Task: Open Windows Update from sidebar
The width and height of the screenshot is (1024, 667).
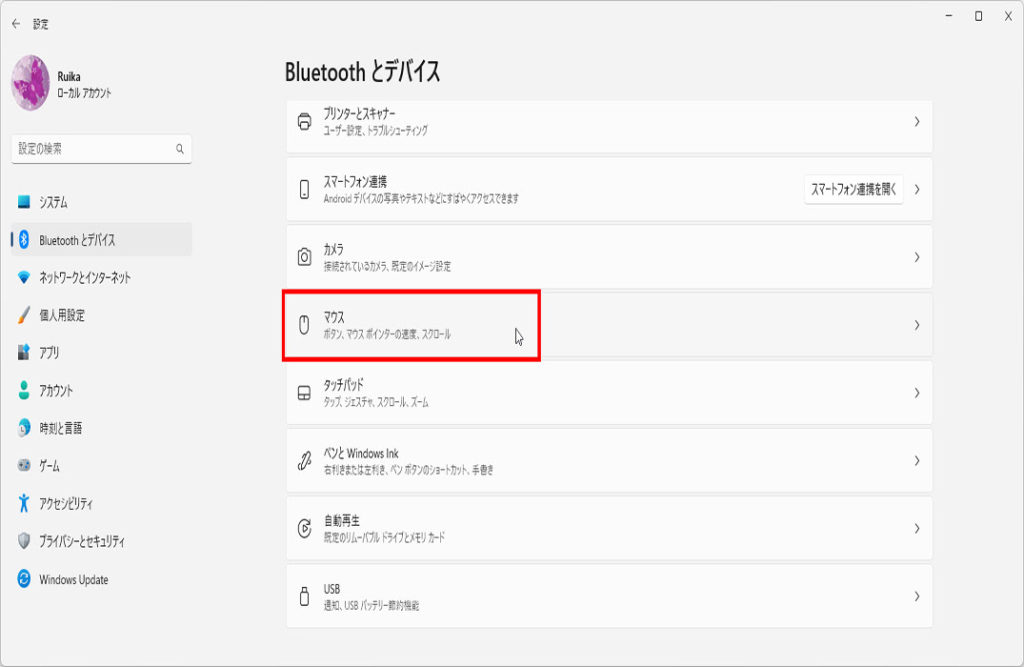Action: 73,580
